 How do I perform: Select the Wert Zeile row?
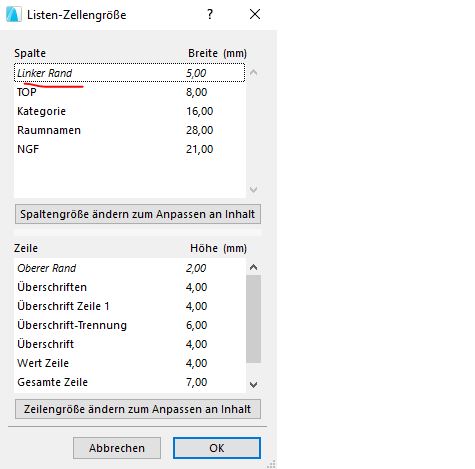click(x=130, y=363)
